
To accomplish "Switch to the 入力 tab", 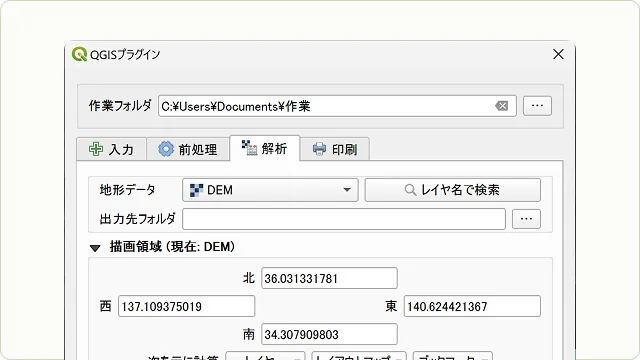I will (x=111, y=149).
